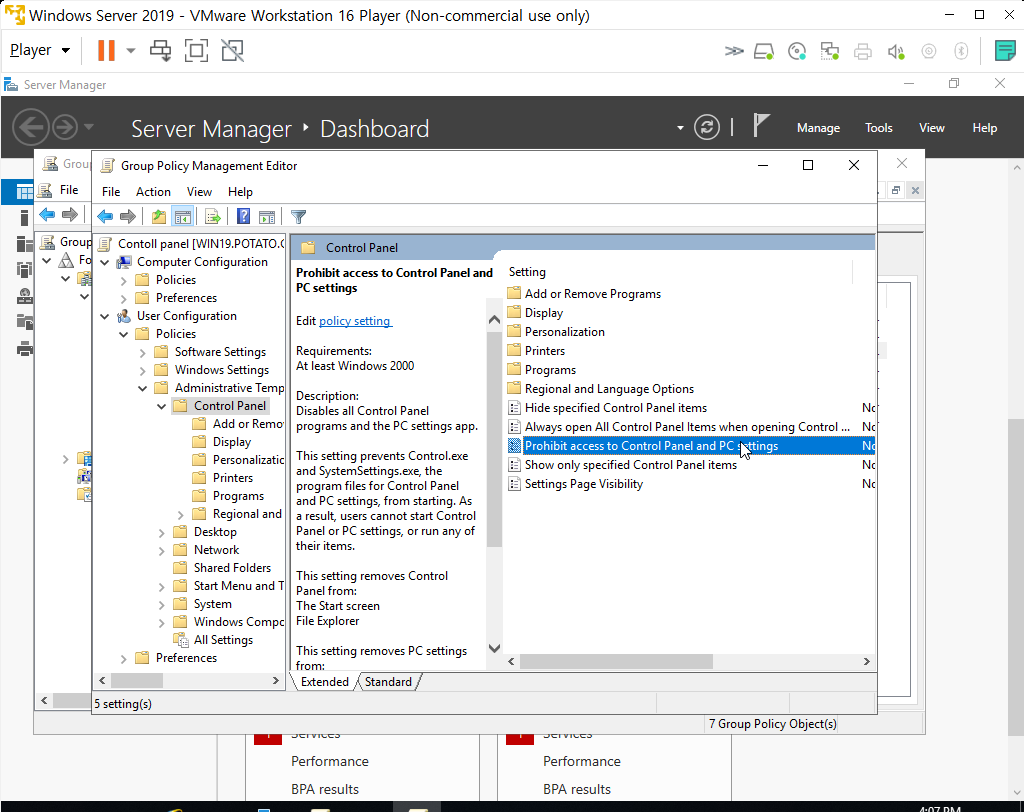Click the Back arrow in Group Policy Editor toolbar

(105, 216)
